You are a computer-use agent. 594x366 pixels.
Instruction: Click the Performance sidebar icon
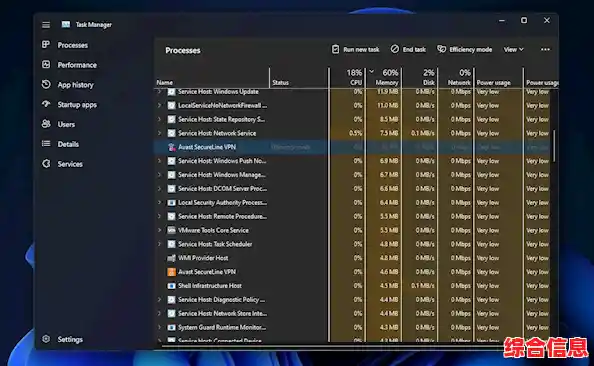[x=46, y=64]
